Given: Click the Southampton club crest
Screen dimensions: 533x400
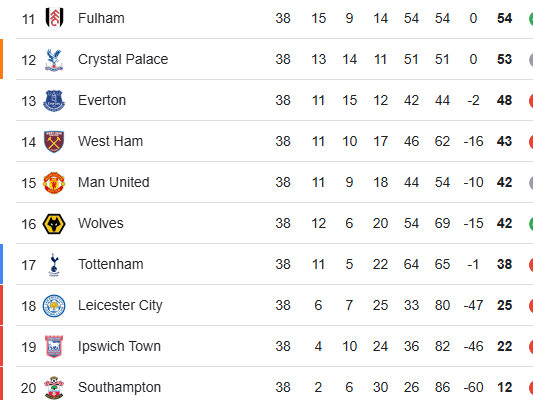Looking at the screenshot, I should pyautogui.click(x=54, y=388).
